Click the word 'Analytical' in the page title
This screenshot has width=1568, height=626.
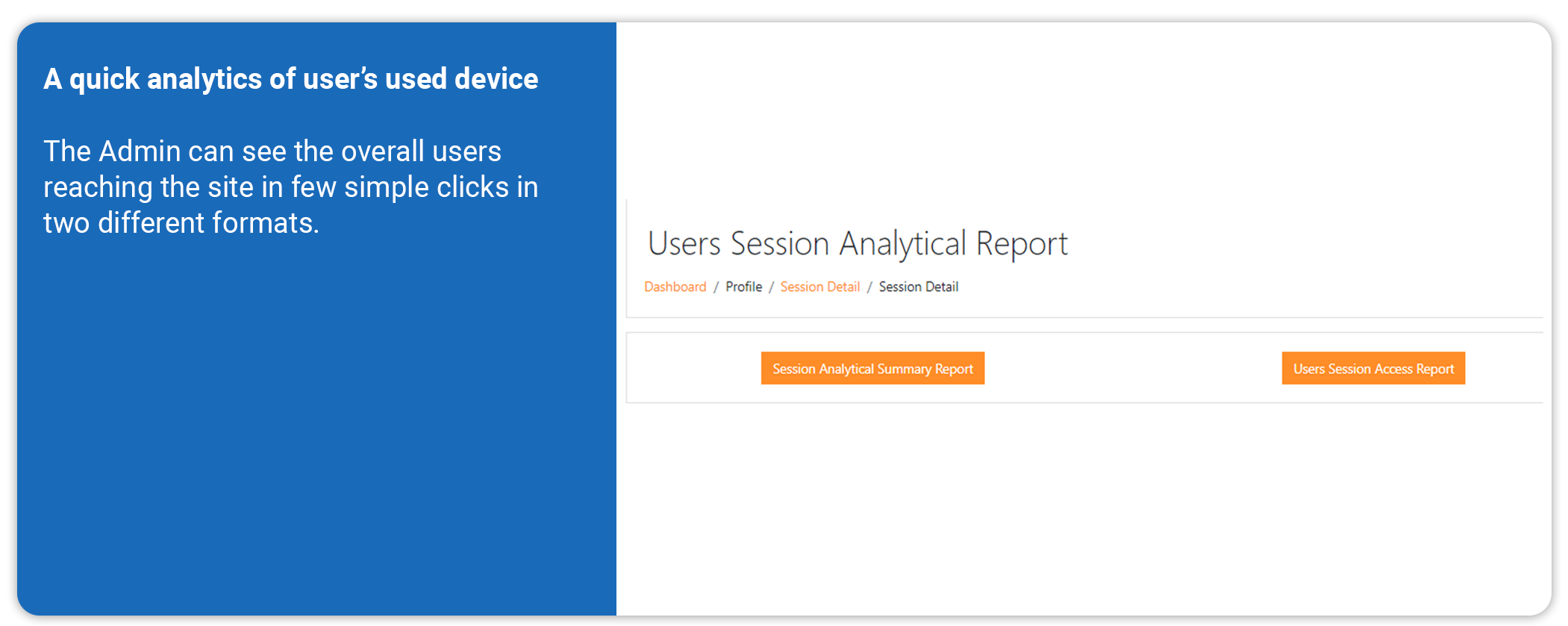coord(902,244)
